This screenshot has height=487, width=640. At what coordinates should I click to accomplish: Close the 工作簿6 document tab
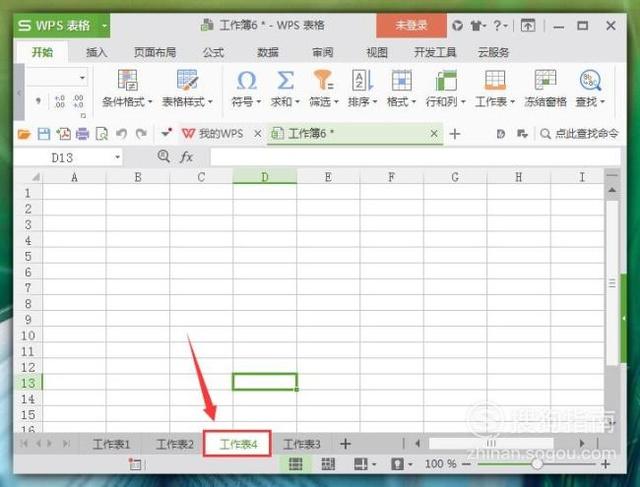pyautogui.click(x=434, y=133)
